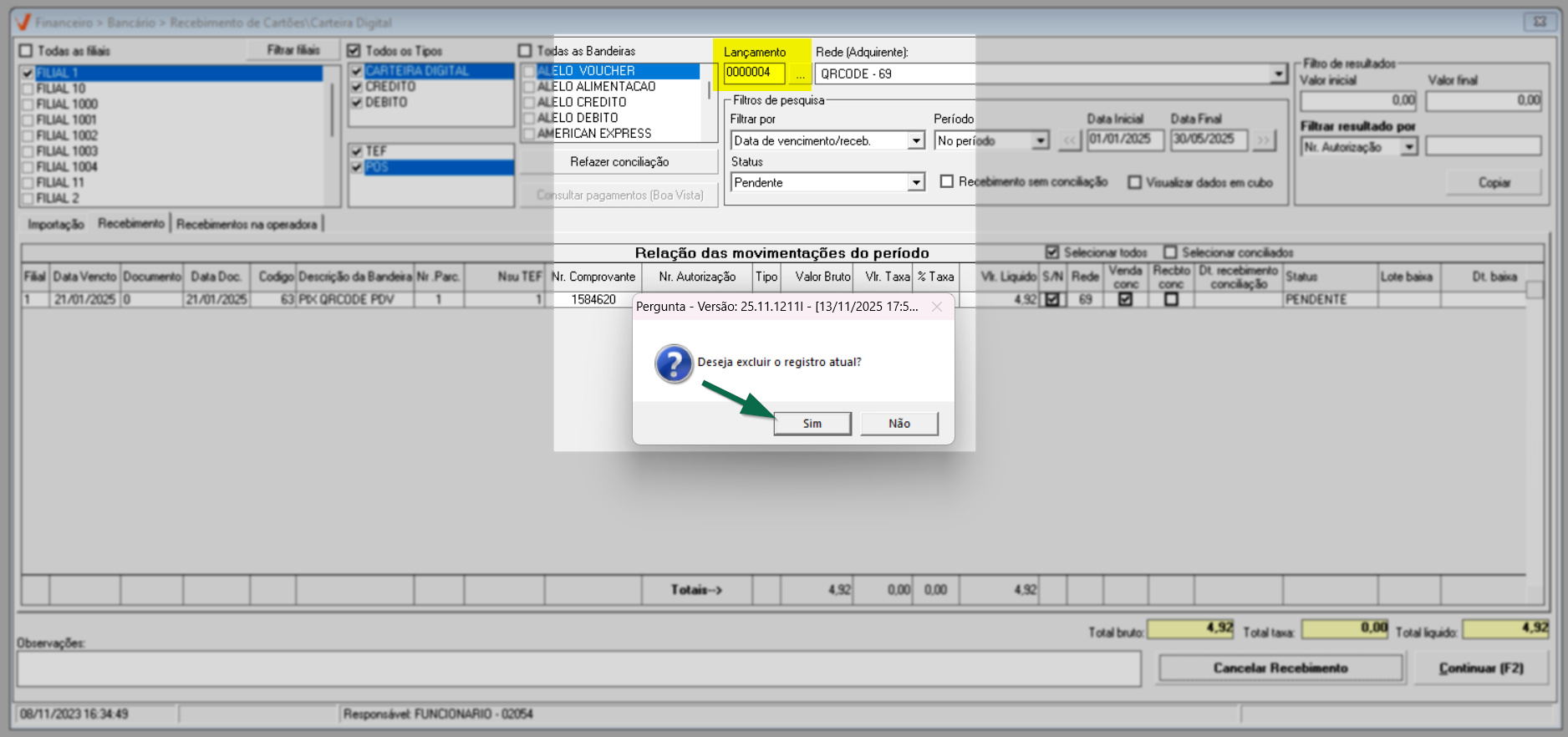
Task: Open the Status dropdown showing Pendente
Action: click(x=917, y=182)
